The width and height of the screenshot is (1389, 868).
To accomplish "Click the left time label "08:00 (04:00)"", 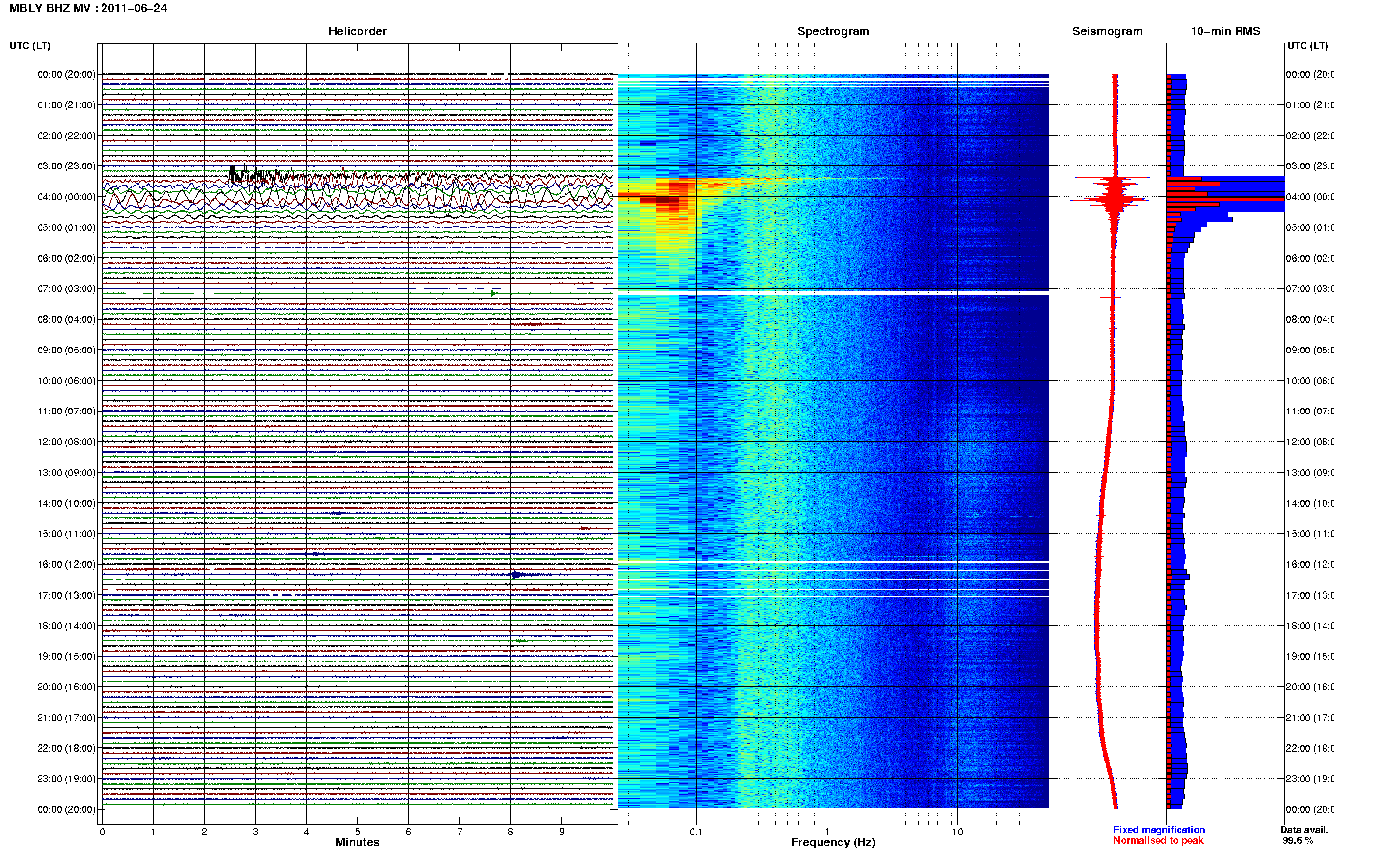I will point(66,320).
